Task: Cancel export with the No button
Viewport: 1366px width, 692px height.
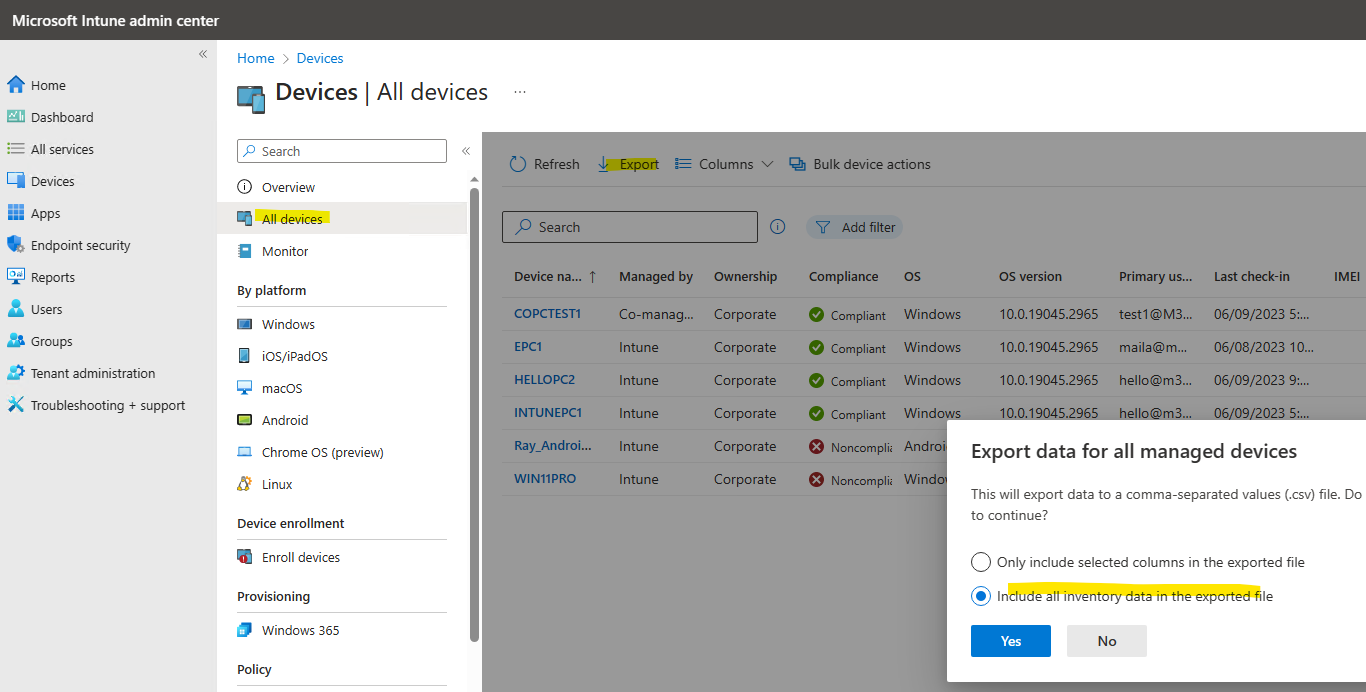Action: pyautogui.click(x=1107, y=641)
